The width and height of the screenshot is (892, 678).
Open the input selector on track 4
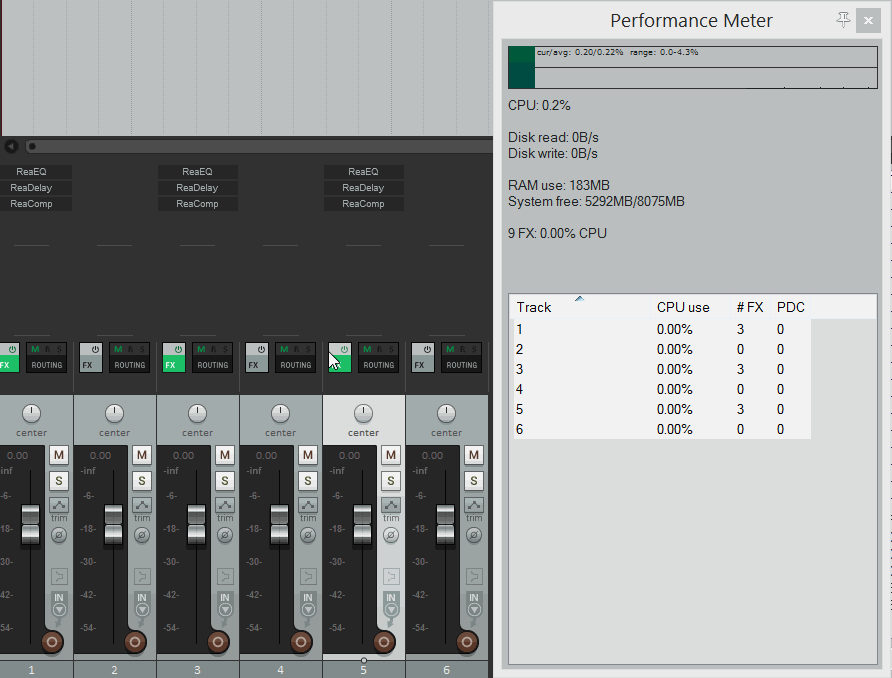tap(307, 603)
